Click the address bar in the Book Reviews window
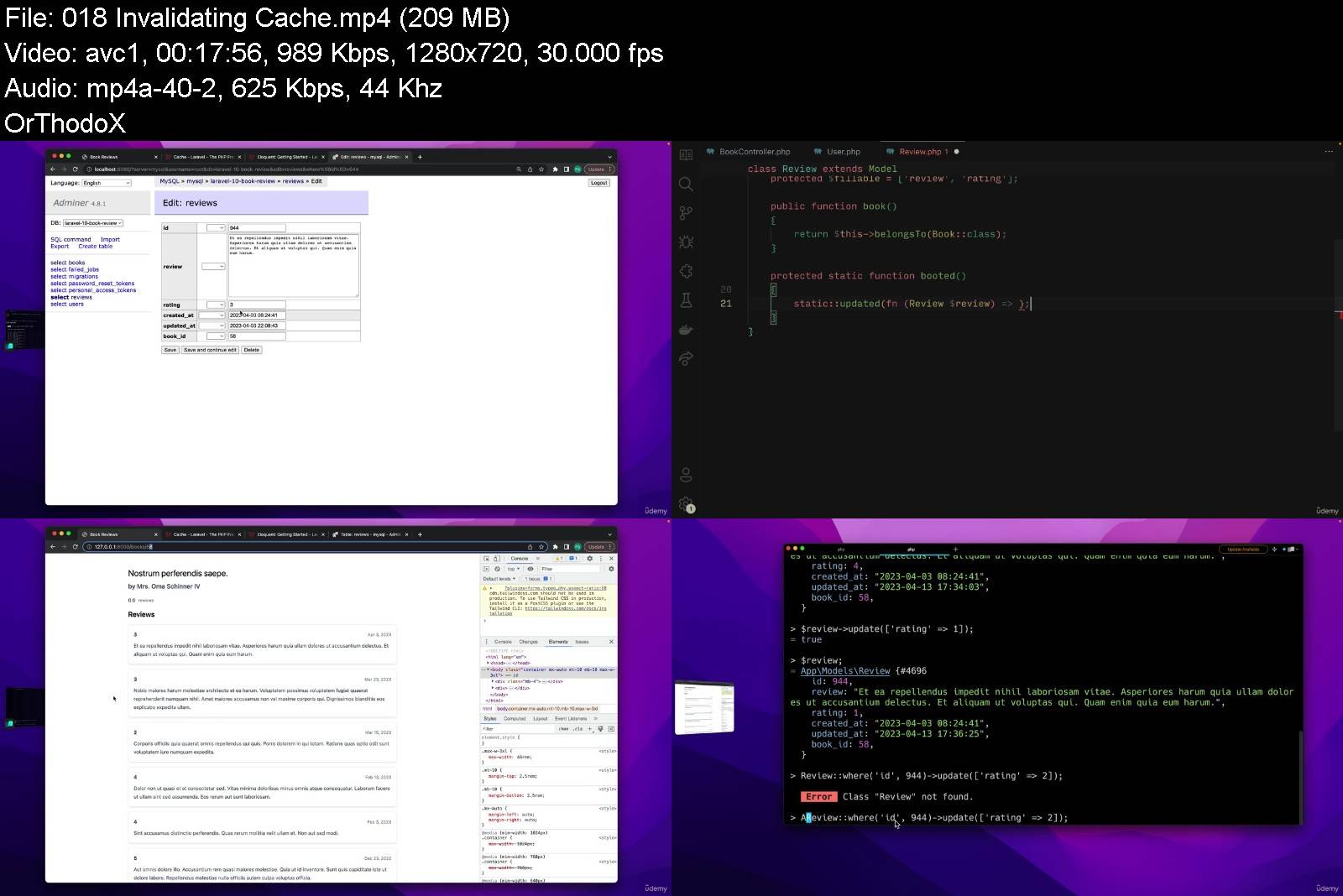Screen dimensions: 1343x896 coord(315,547)
